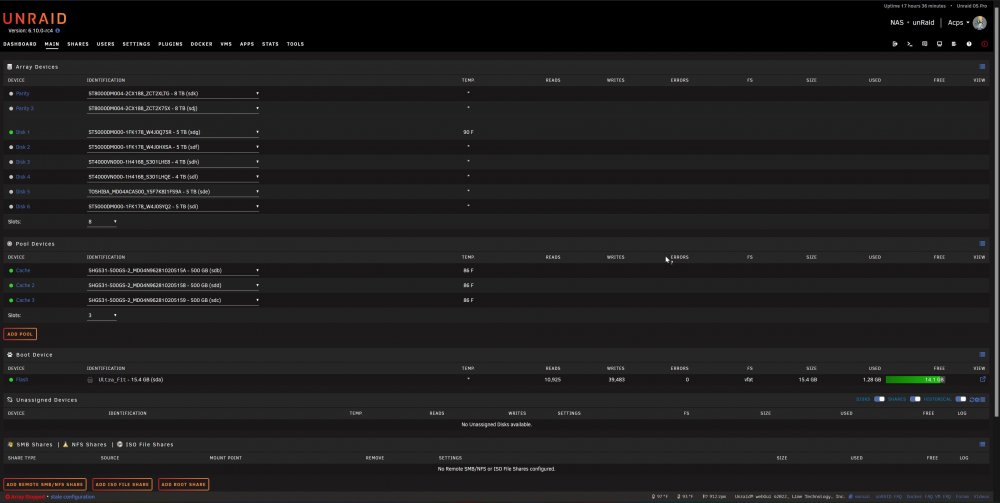Open the Disk 3 device selection dropdown
The height and width of the screenshot is (503, 1000).
click(173, 162)
